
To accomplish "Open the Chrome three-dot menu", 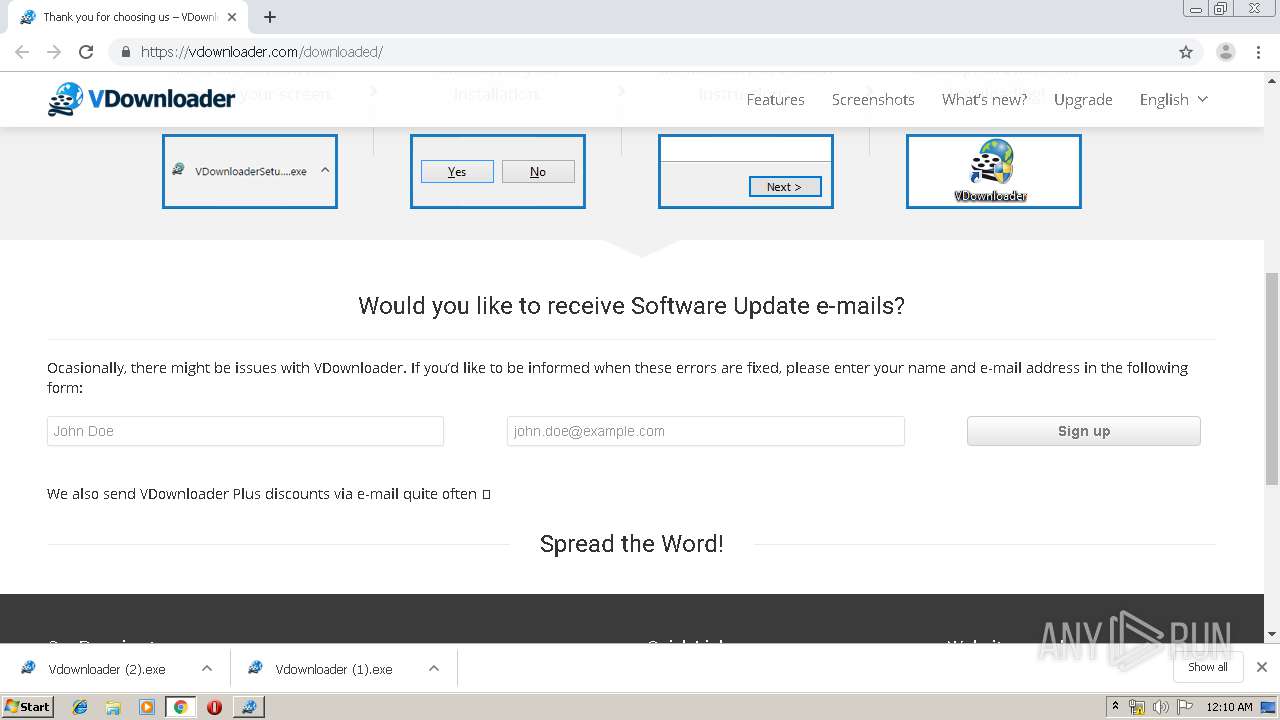I will click(1259, 52).
